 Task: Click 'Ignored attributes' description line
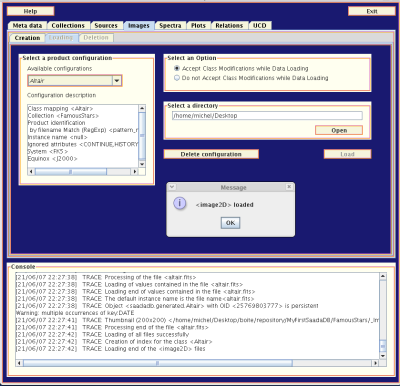click(x=83, y=144)
